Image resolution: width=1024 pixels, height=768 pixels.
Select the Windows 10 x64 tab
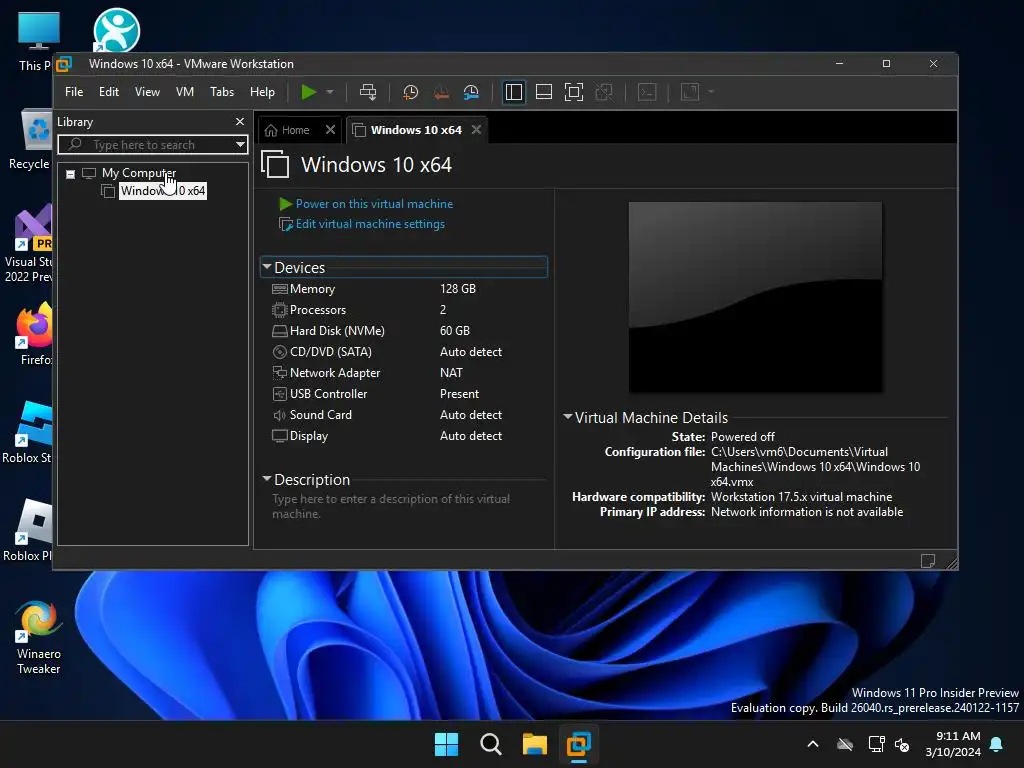416,130
